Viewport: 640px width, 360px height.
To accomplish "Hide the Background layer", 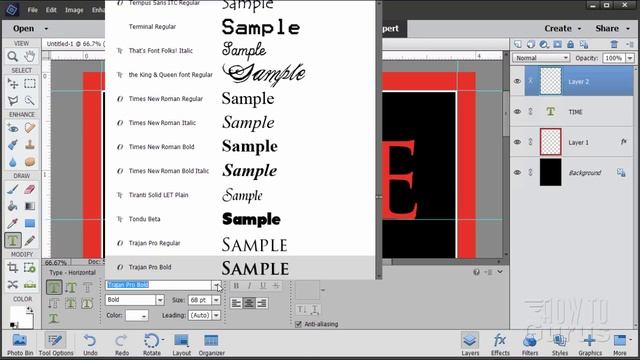I will click(517, 172).
